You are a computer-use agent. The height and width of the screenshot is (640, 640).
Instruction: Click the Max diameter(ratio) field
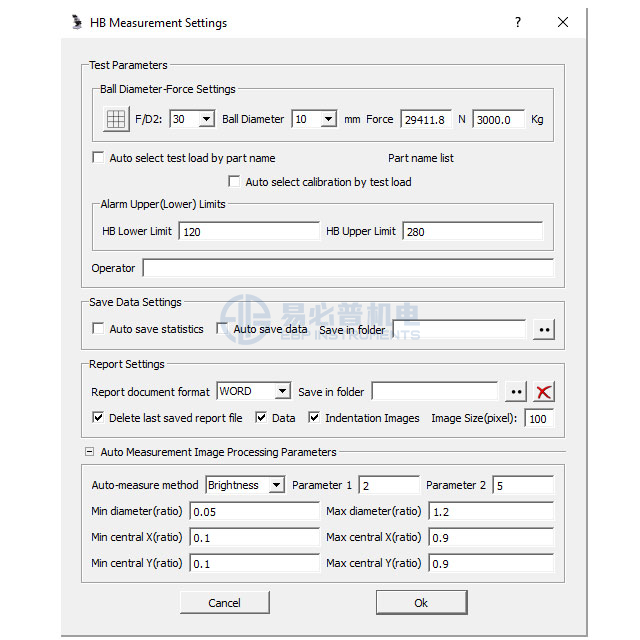pos(491,511)
